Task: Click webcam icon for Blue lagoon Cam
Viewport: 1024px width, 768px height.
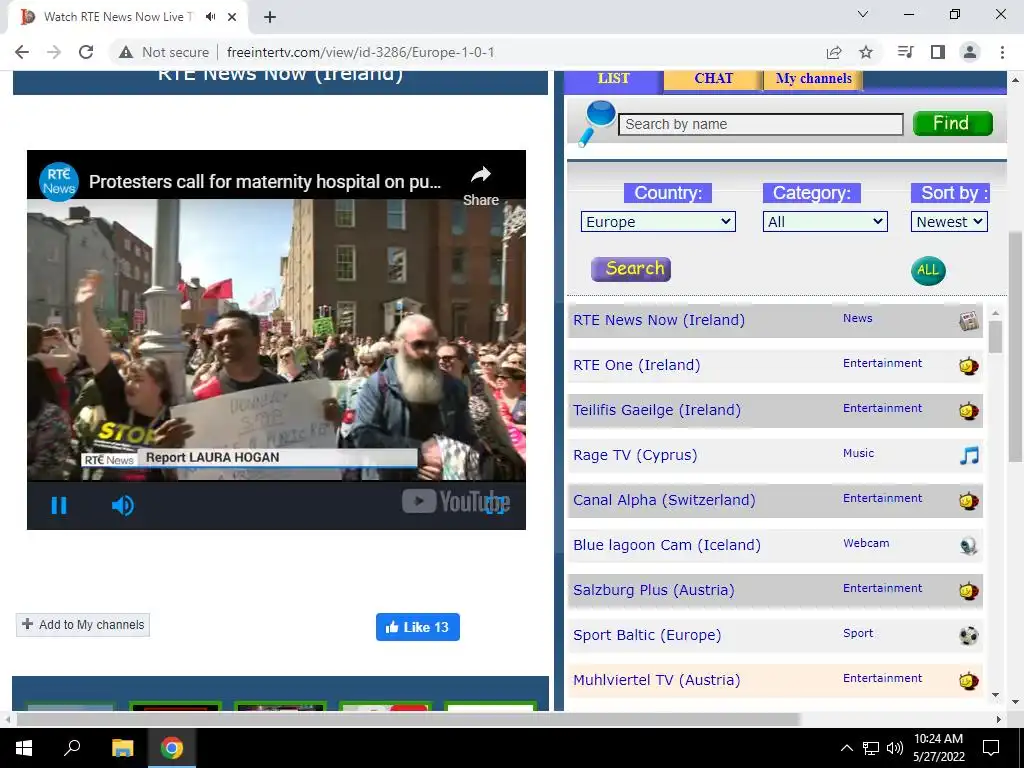Action: tap(968, 545)
